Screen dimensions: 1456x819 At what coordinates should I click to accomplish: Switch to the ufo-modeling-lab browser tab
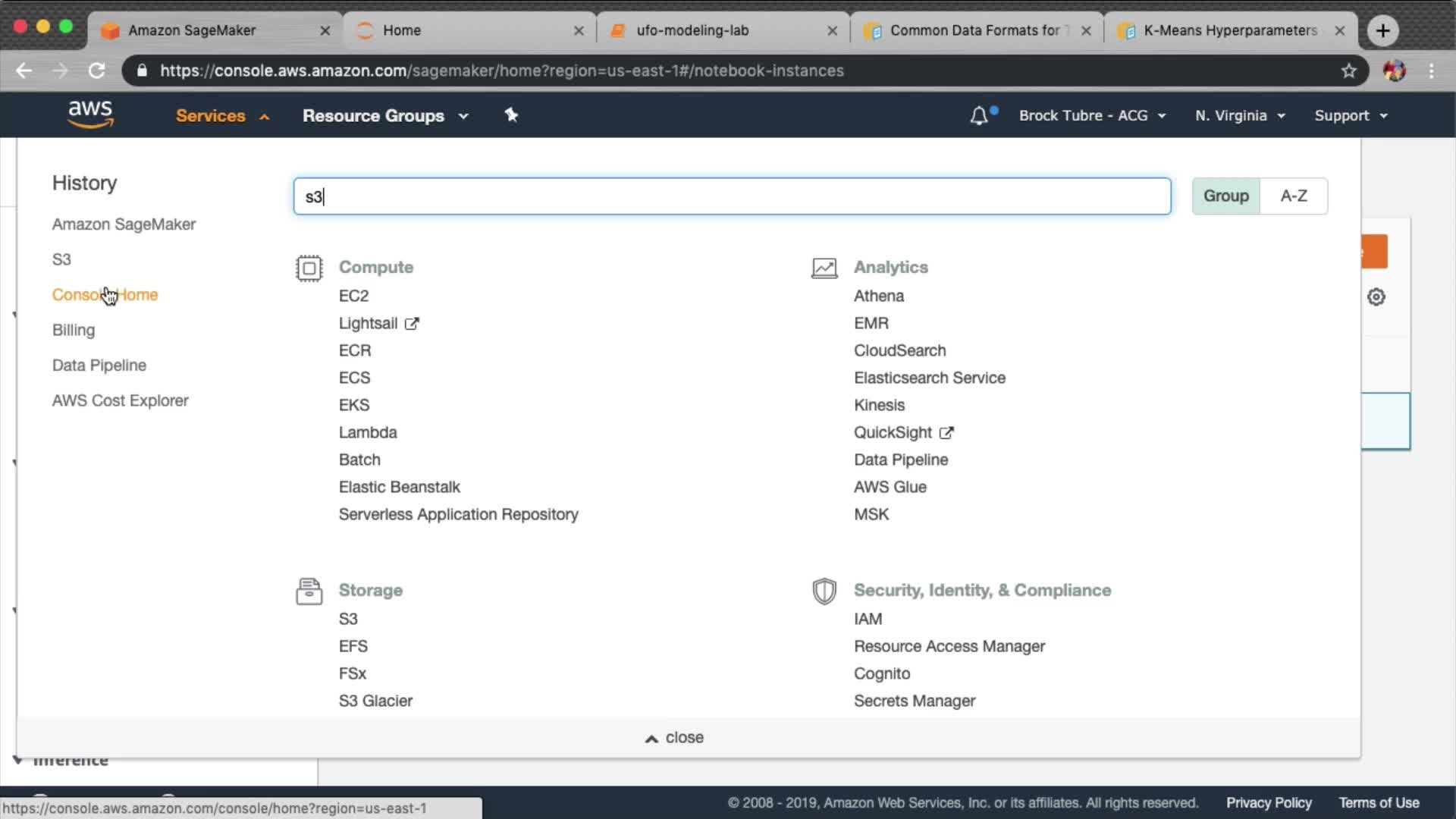pos(692,30)
